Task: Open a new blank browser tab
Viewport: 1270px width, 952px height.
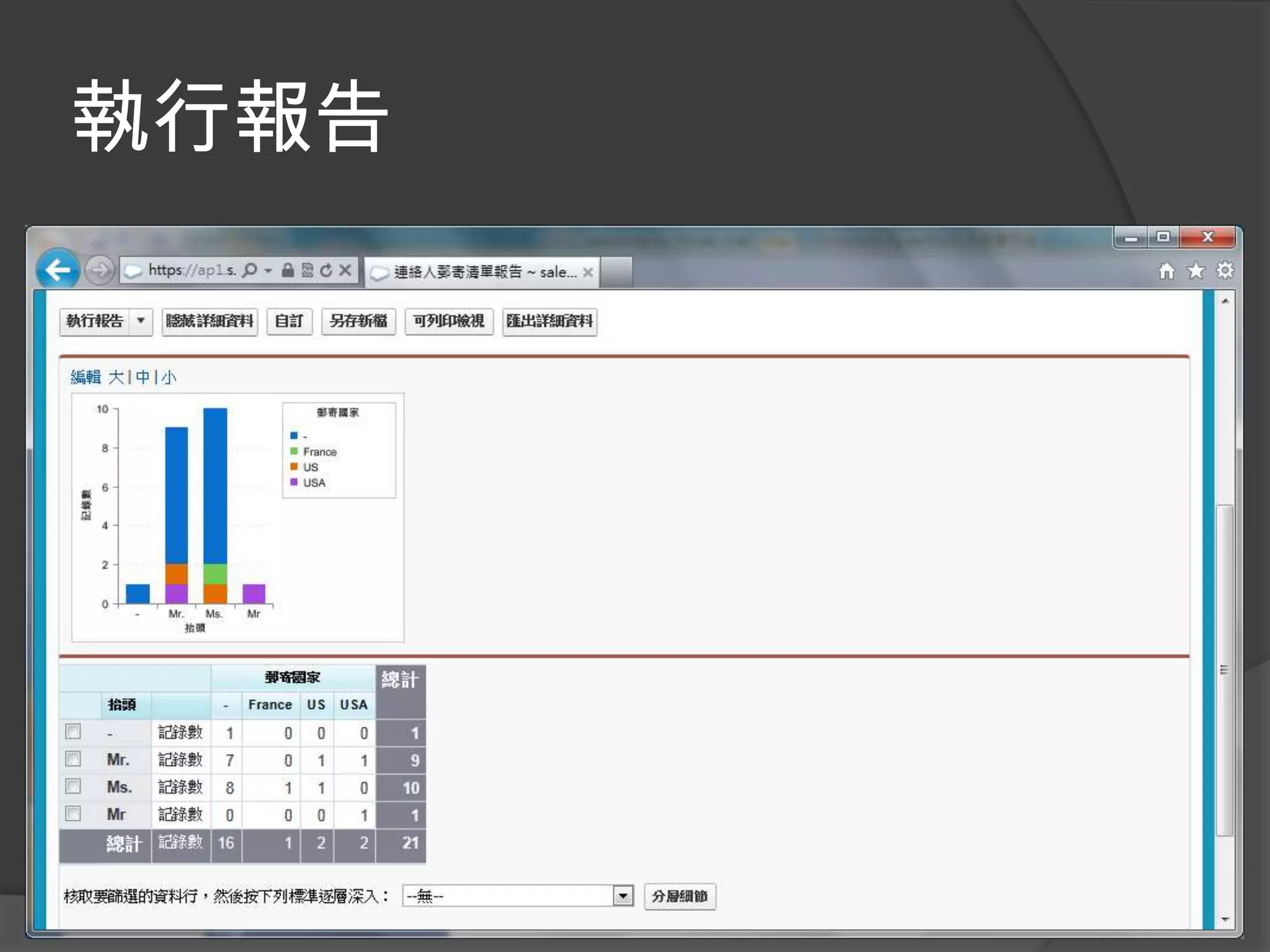Action: 616,272
